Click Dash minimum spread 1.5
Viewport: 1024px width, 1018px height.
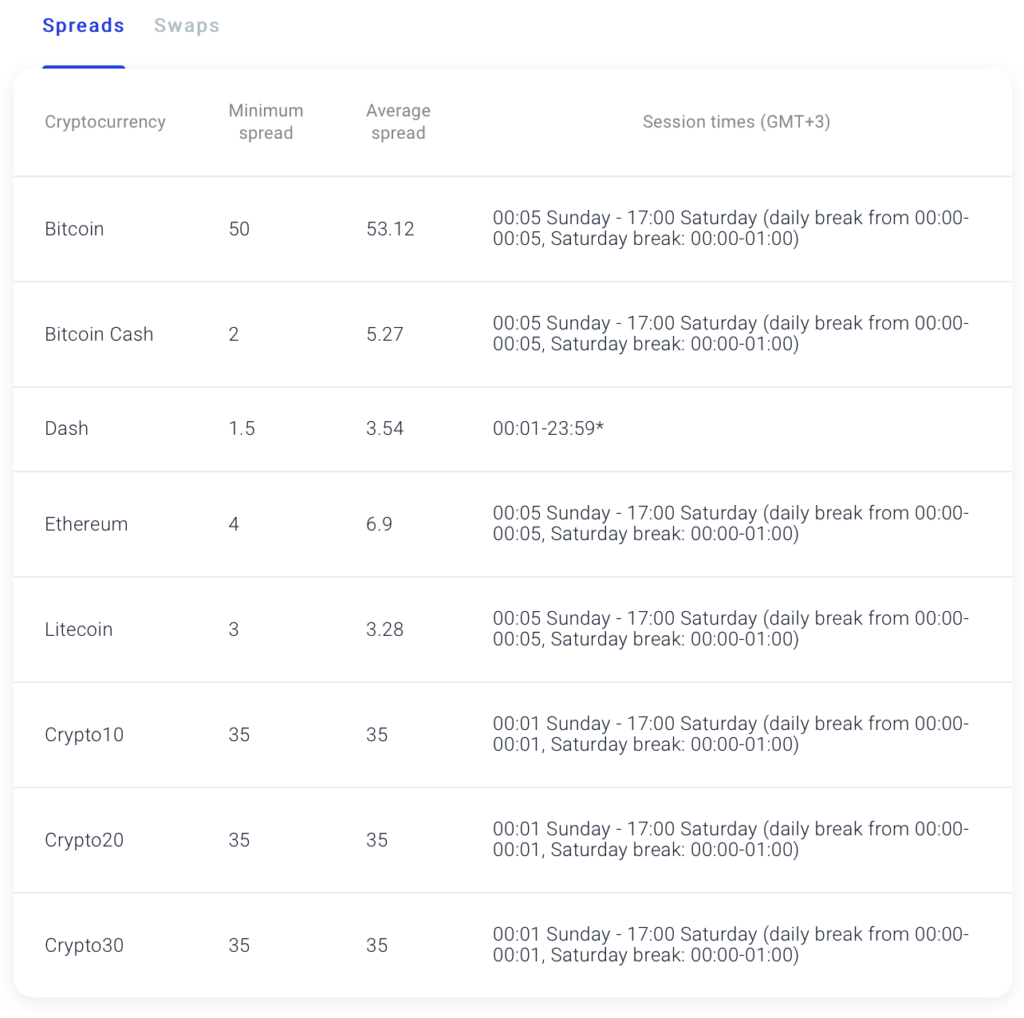[242, 428]
